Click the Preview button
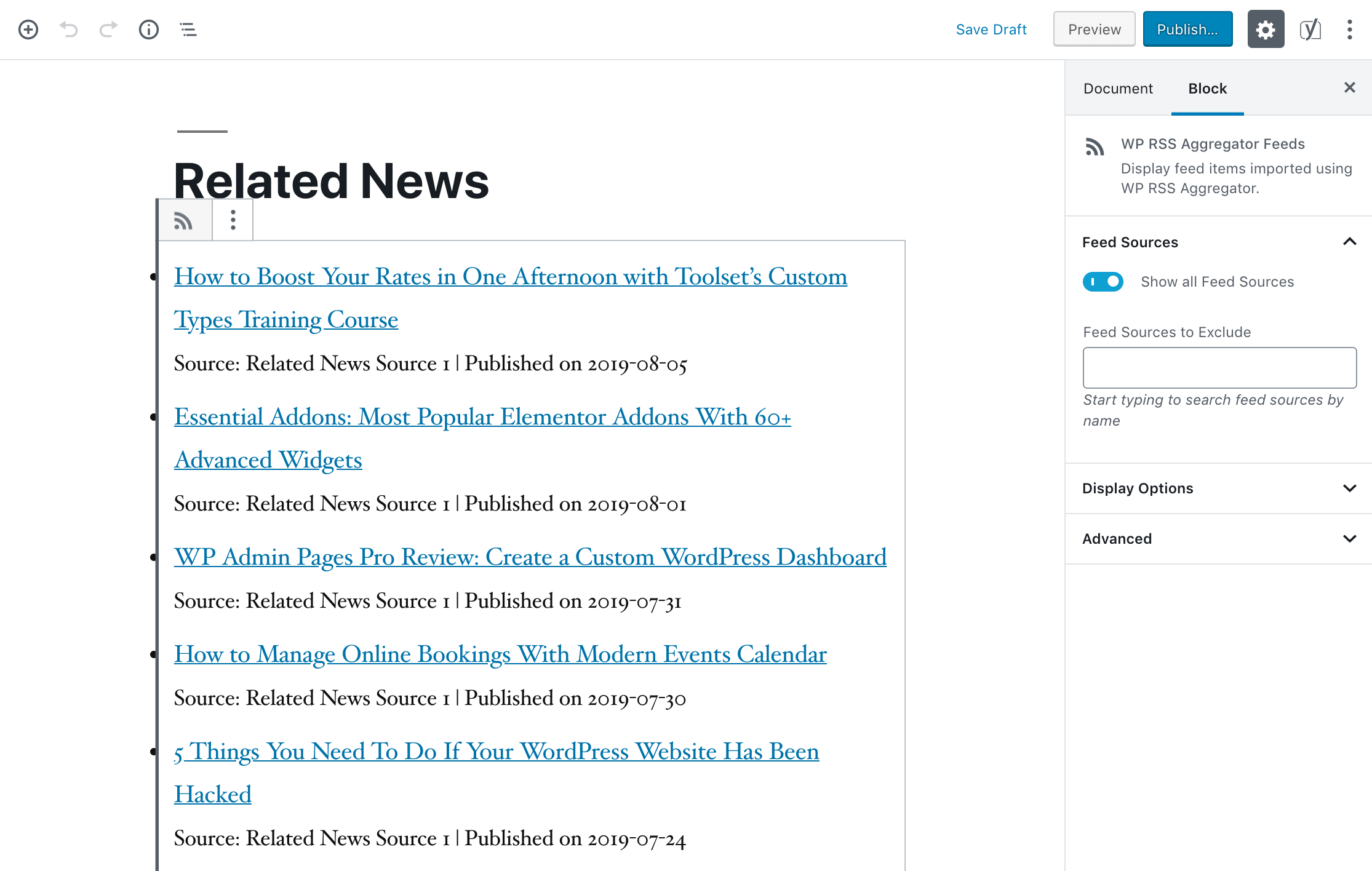 click(1095, 30)
